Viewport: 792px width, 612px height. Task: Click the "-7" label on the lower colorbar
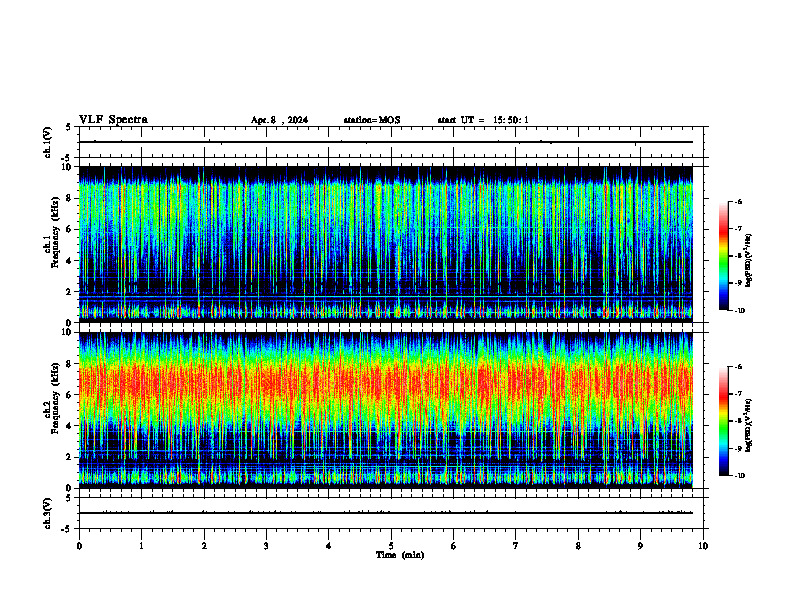pos(738,394)
